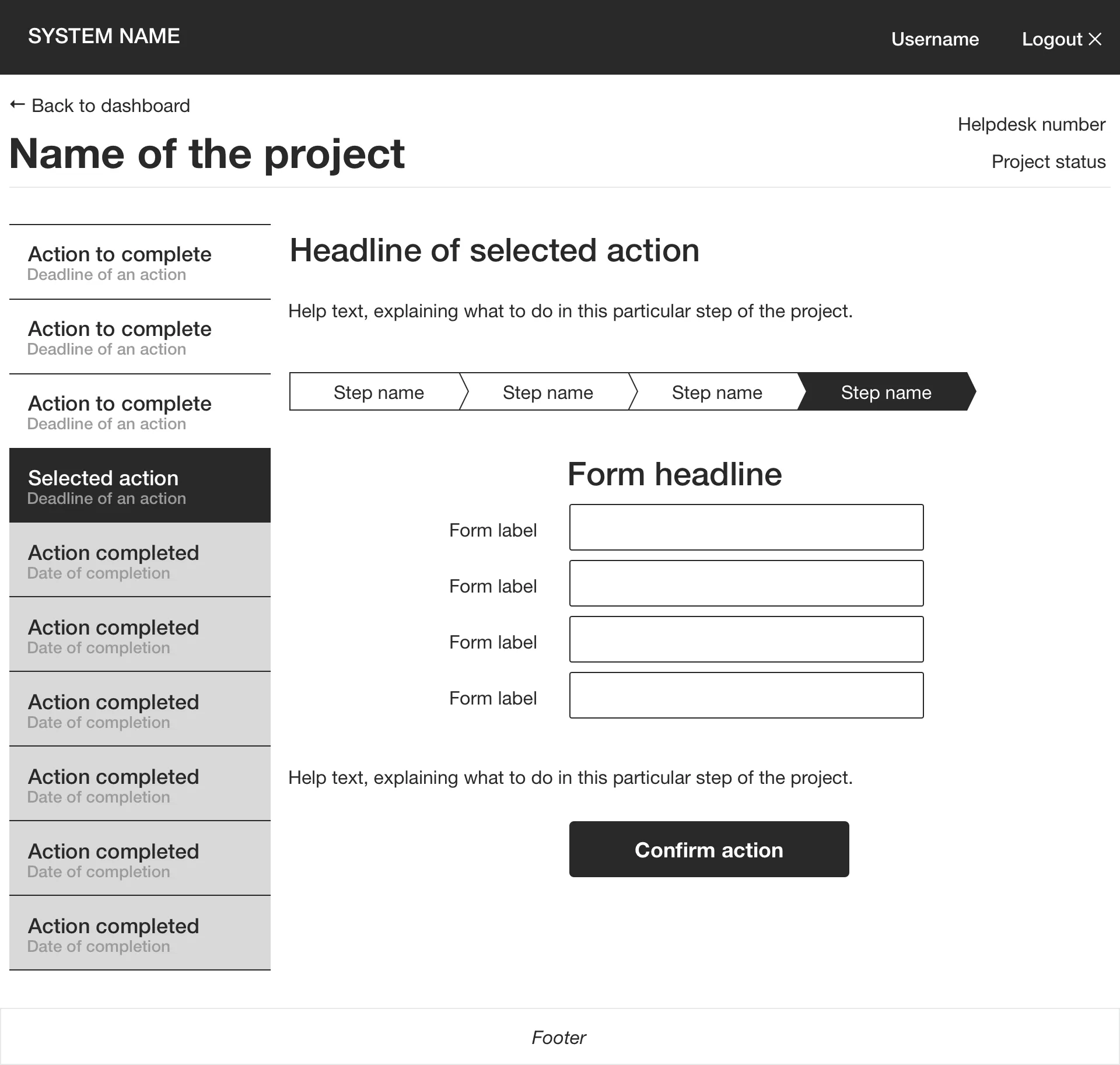Click the SYSTEM NAME header title
Image resolution: width=1120 pixels, height=1065 pixels.
[x=104, y=36]
